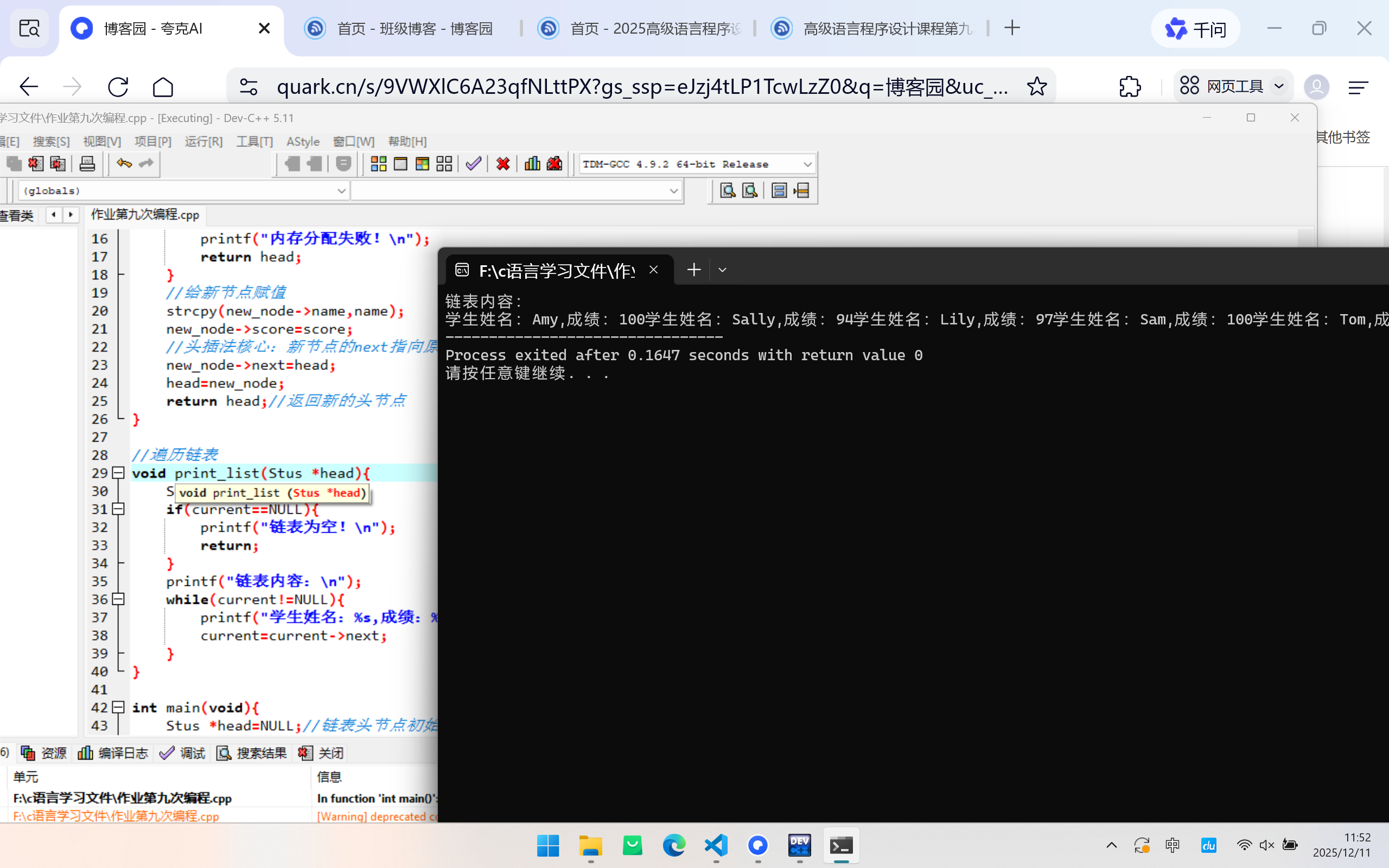Open new terminal tab with plus button
1389x868 pixels.
click(694, 270)
